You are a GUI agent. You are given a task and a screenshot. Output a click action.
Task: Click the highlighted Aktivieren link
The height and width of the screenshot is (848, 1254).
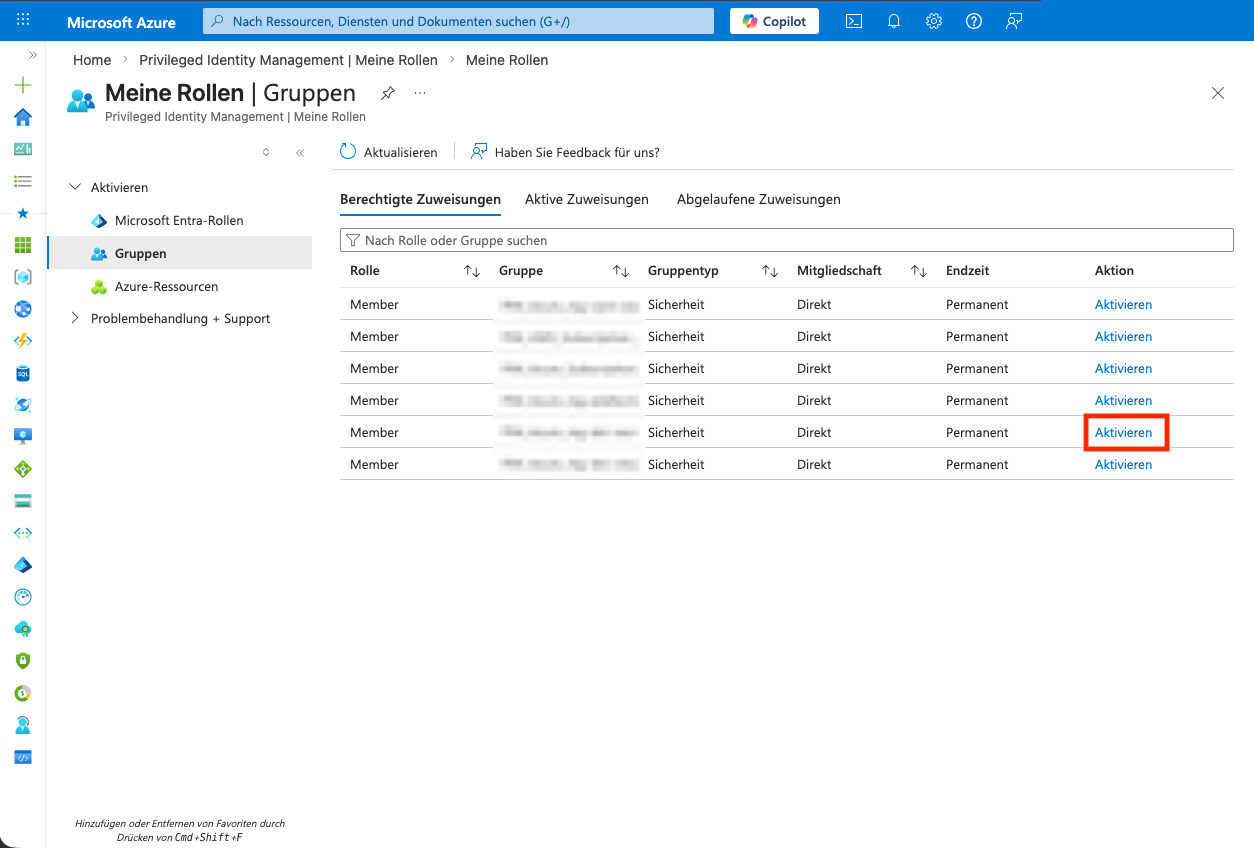(x=1123, y=433)
